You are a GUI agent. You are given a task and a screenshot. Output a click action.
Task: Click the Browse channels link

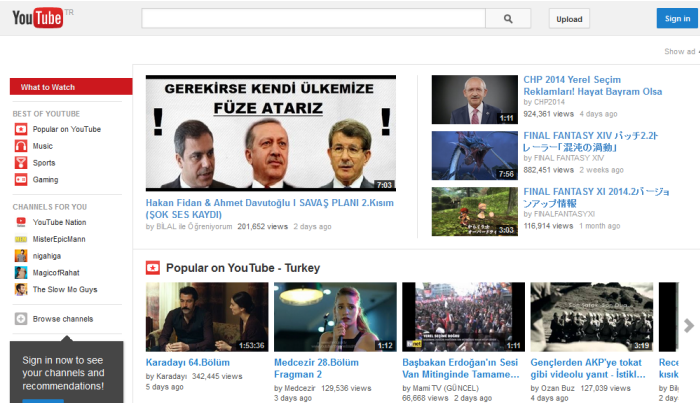pyautogui.click(x=63, y=319)
